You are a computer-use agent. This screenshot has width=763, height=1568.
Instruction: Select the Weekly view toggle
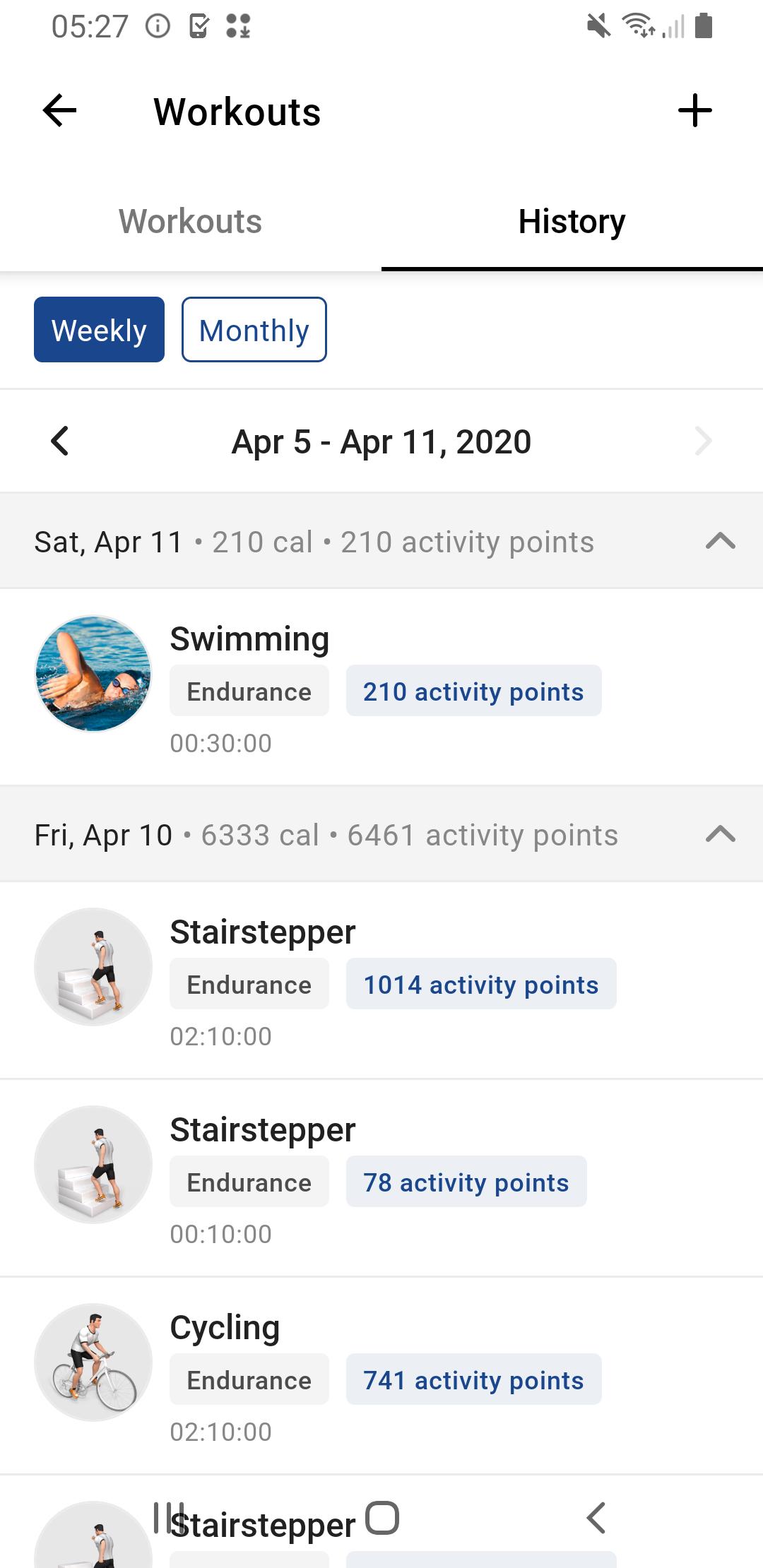pyautogui.click(x=99, y=330)
